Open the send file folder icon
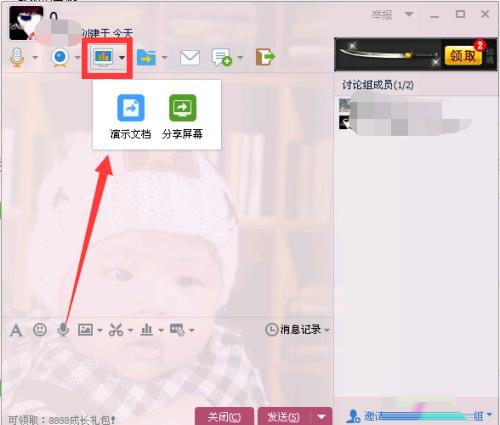500x425 pixels. pyautogui.click(x=146, y=57)
